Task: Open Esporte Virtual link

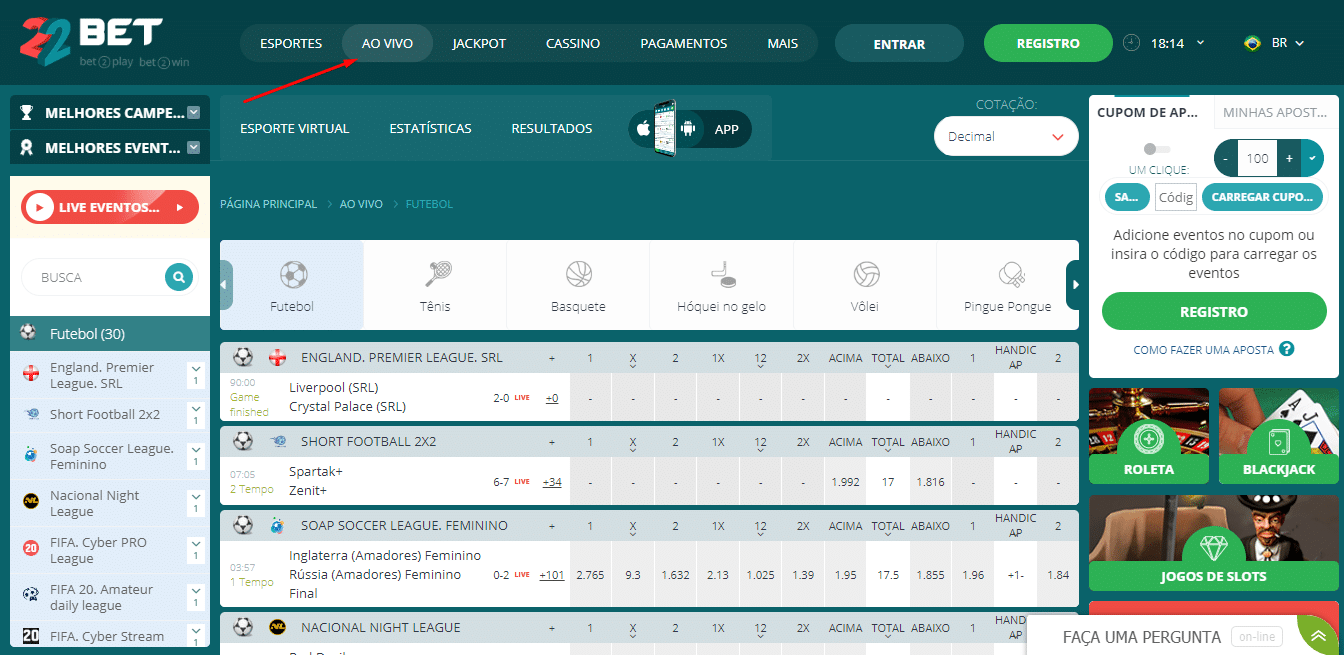Action: (295, 129)
